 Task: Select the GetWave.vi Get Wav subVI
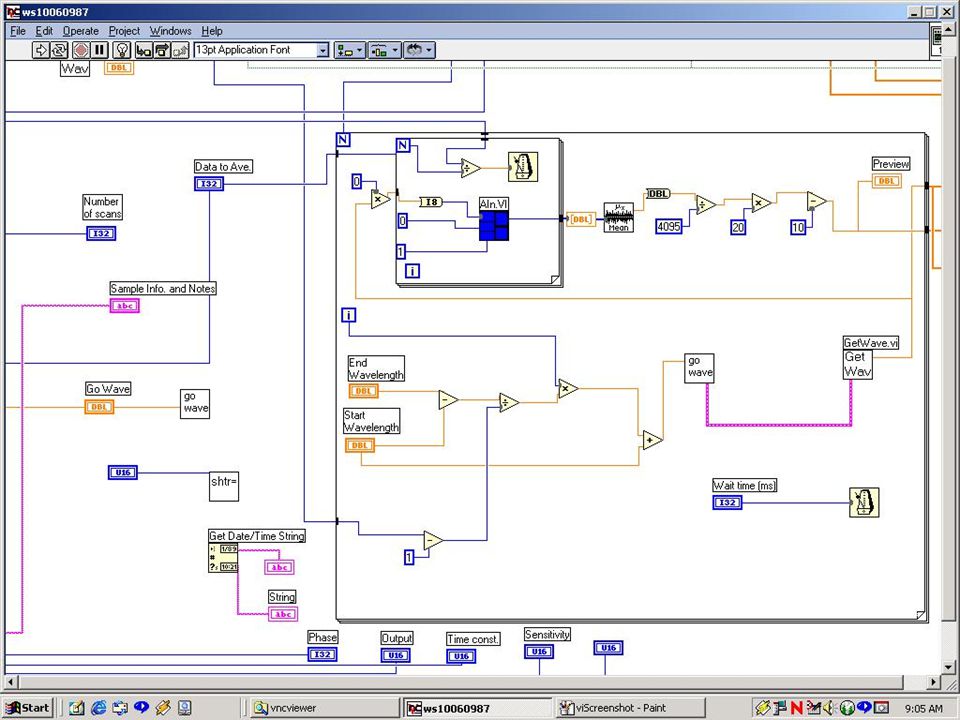click(857, 364)
